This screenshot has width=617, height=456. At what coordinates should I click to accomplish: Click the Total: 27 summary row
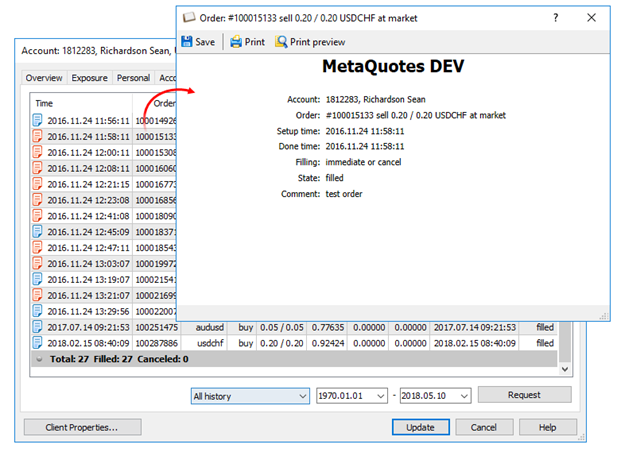pyautogui.click(x=294, y=359)
